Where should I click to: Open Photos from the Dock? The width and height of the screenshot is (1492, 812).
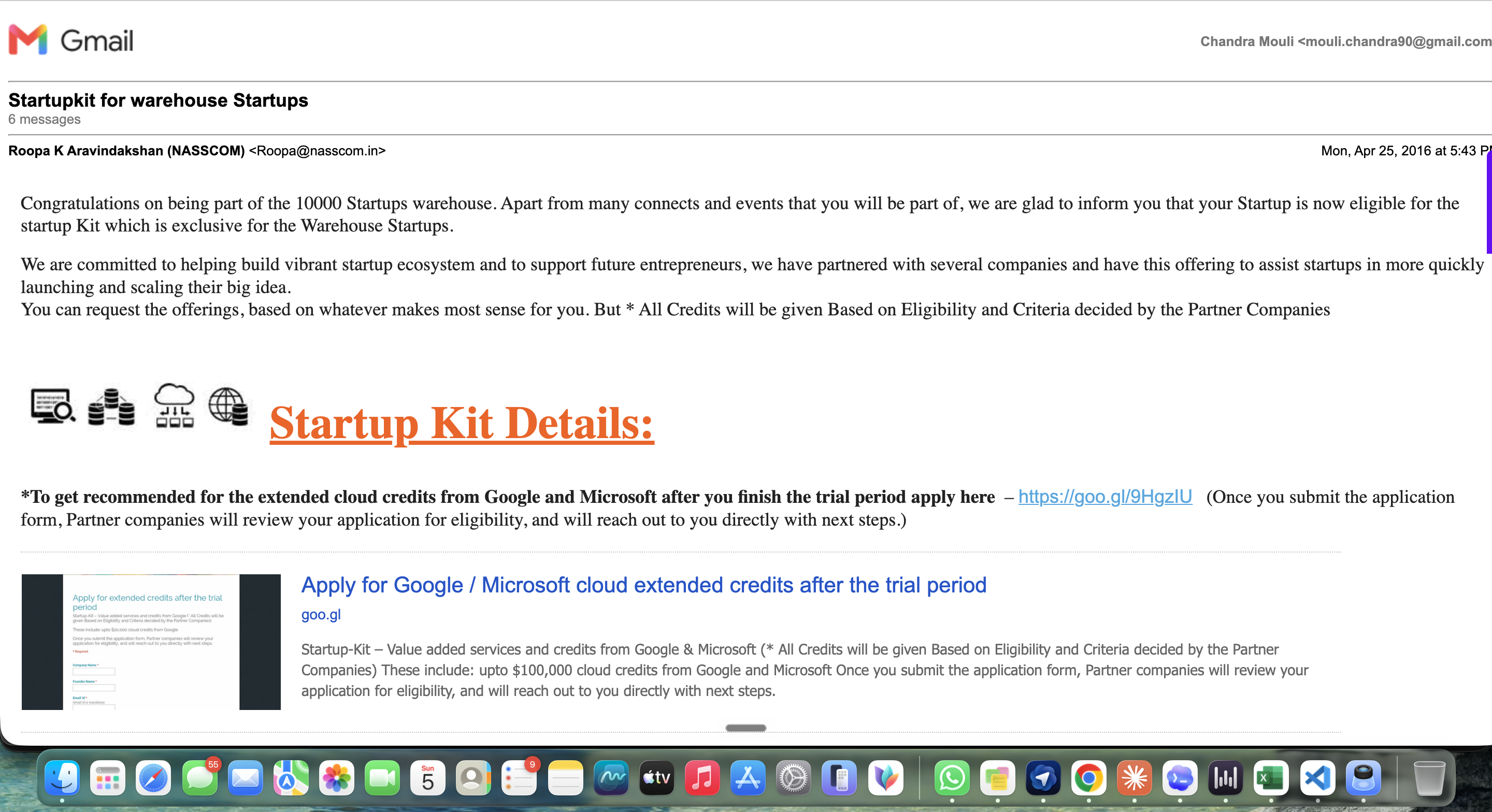coord(337,778)
